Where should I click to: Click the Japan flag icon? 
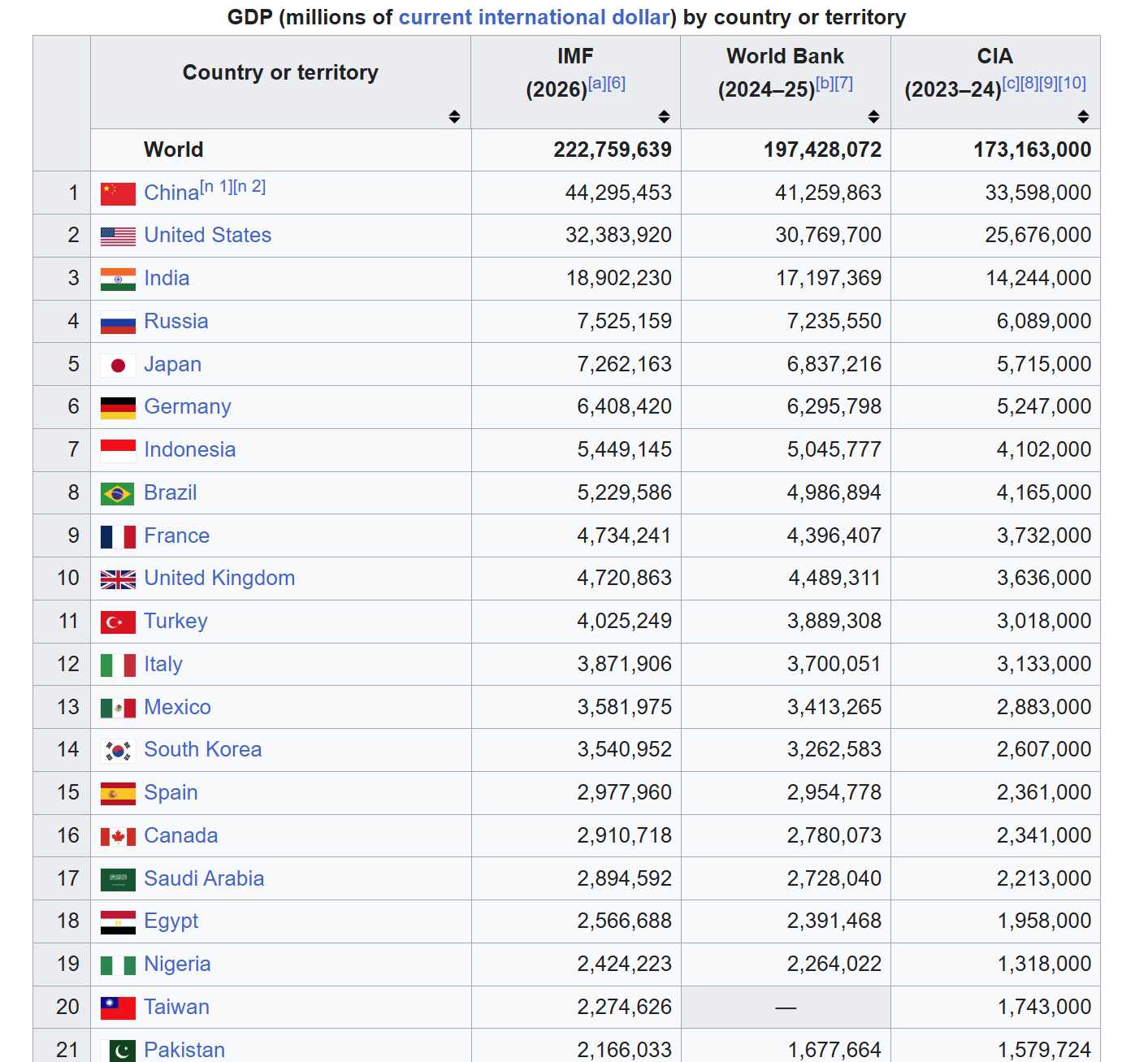(118, 365)
